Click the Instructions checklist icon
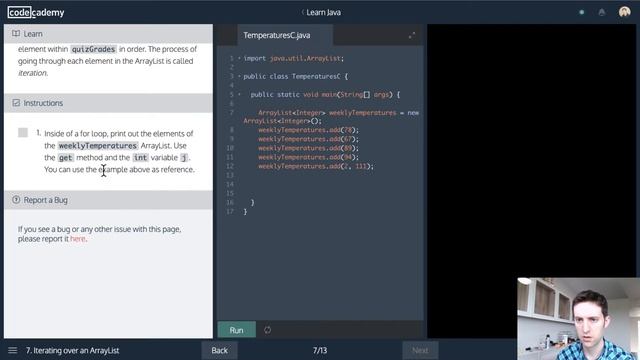 [16, 103]
